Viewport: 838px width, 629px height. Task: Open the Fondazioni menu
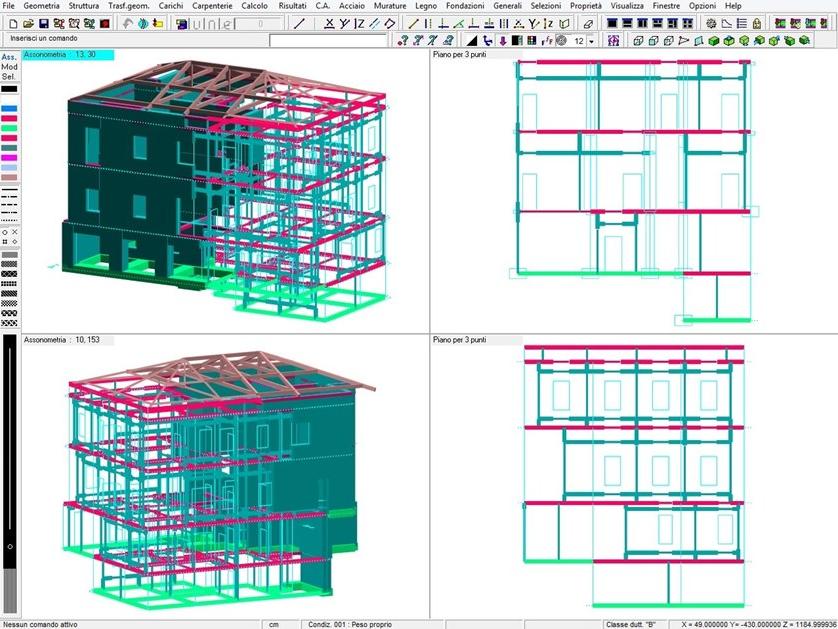coord(465,6)
